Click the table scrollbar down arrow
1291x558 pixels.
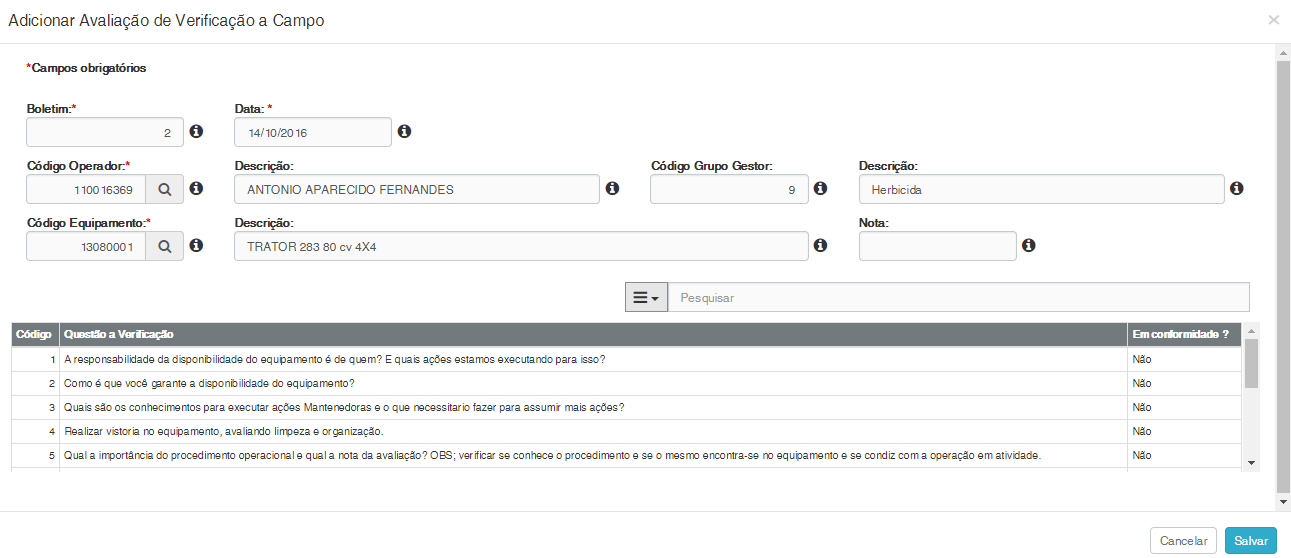(x=1251, y=463)
